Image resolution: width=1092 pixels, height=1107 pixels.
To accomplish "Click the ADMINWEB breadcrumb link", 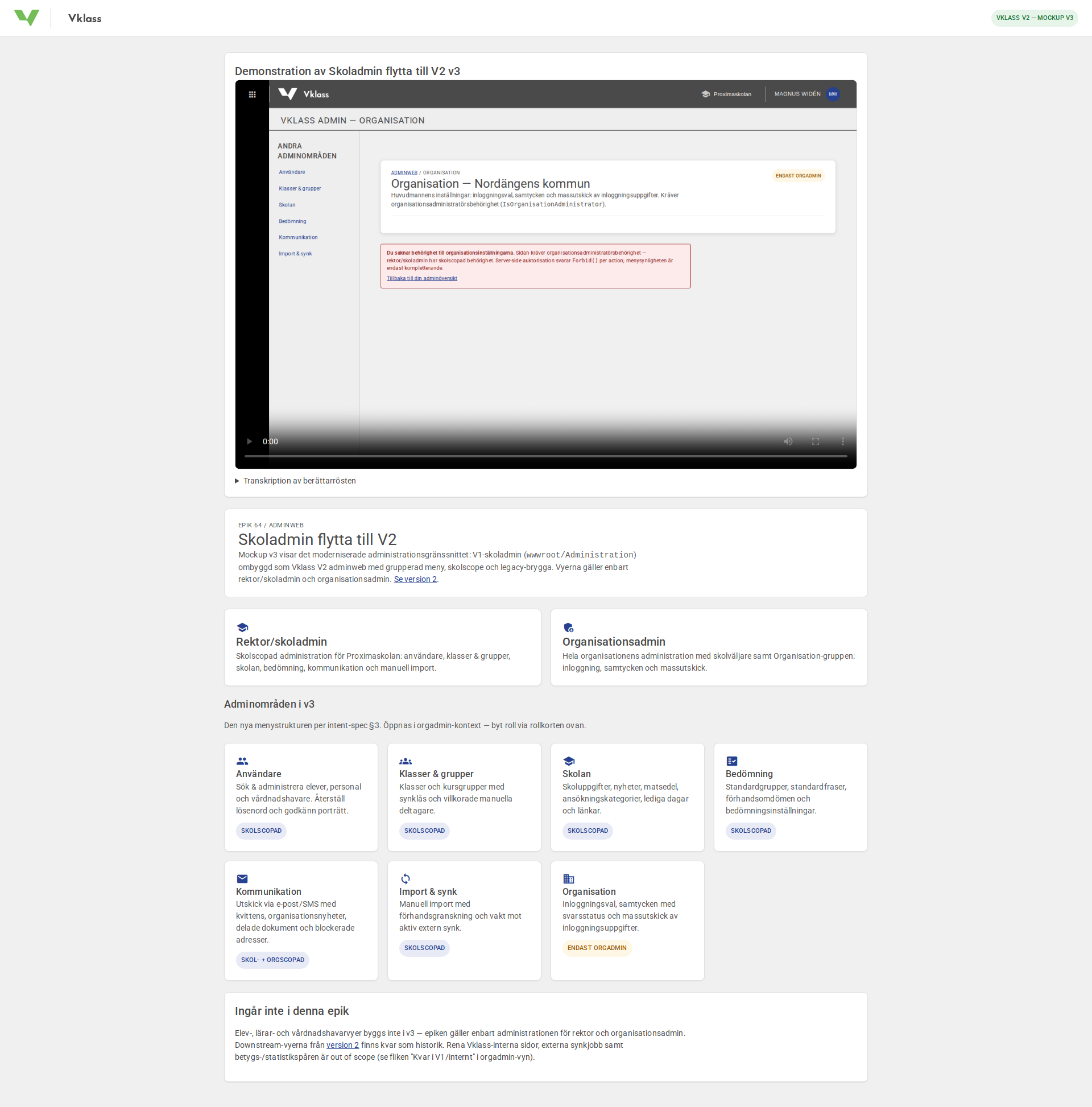I will [404, 172].
